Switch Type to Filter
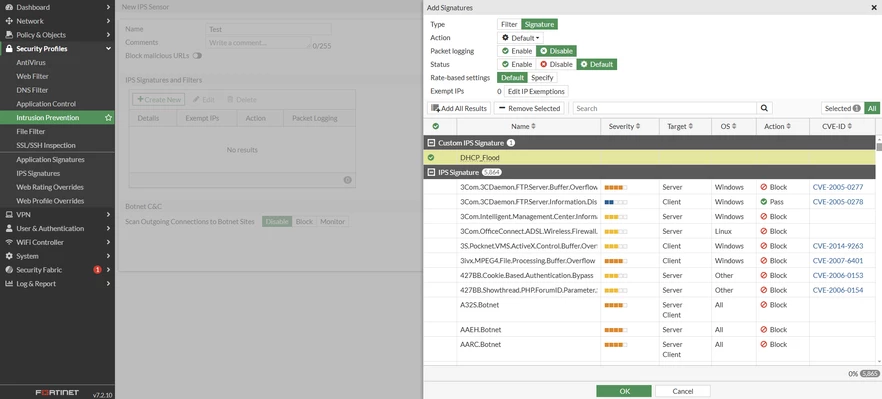Viewport: 882px width, 399px height. [x=509, y=24]
